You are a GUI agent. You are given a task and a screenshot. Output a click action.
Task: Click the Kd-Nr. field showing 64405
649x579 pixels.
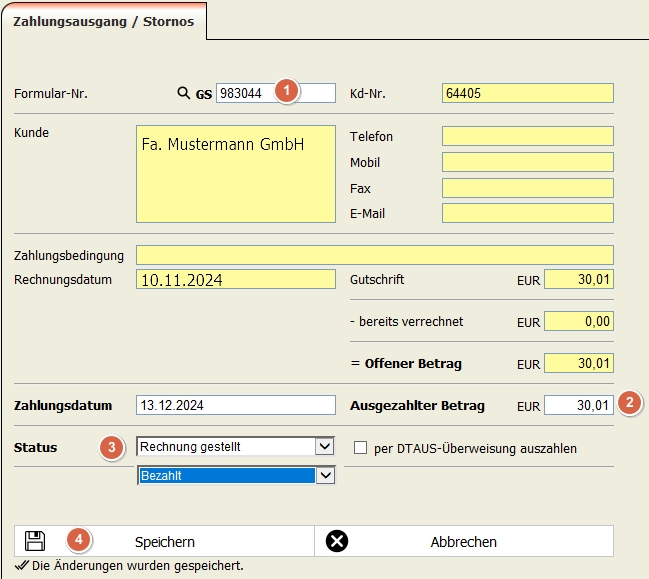coord(528,93)
